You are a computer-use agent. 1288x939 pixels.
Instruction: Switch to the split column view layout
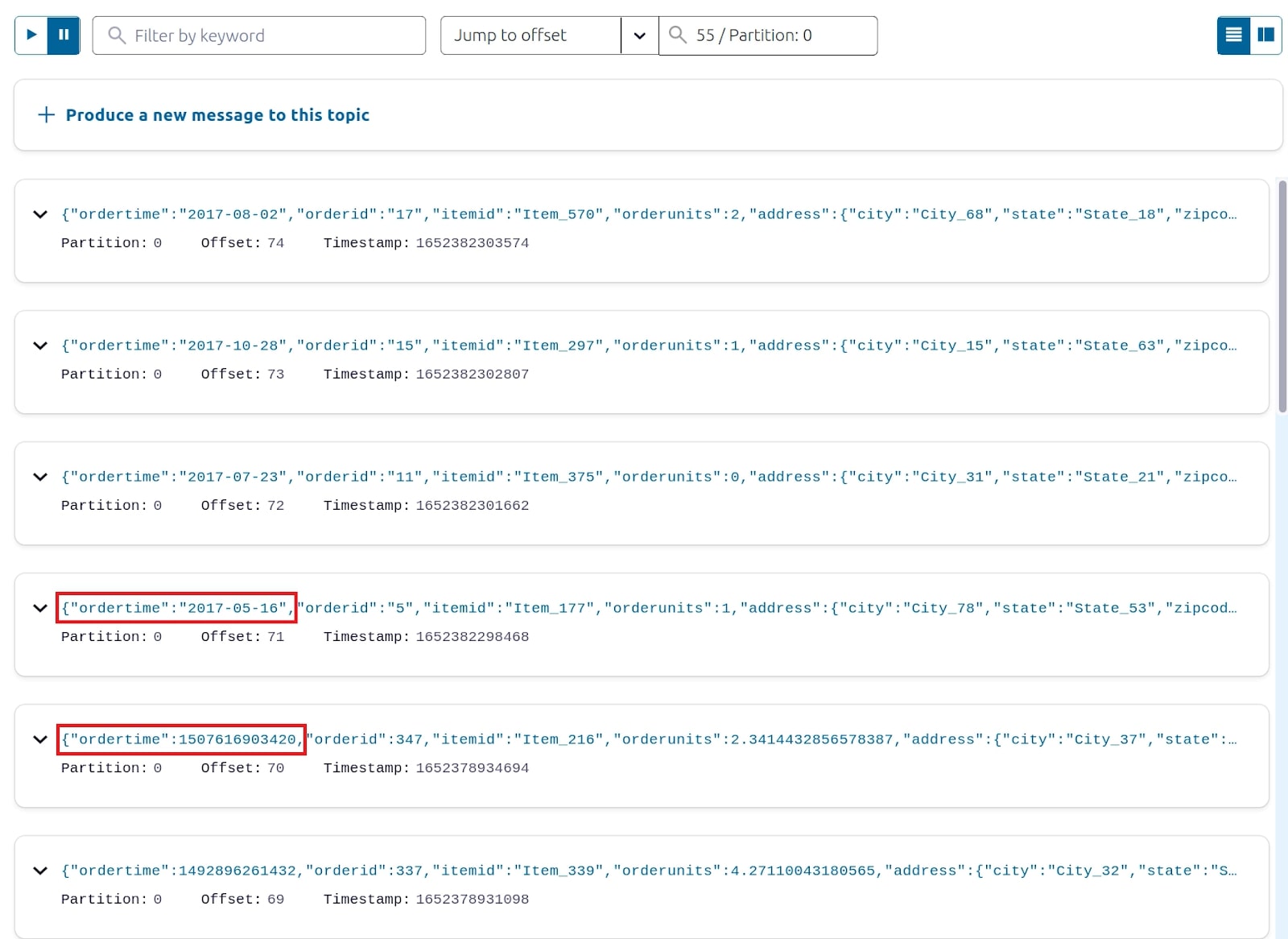pos(1265,35)
